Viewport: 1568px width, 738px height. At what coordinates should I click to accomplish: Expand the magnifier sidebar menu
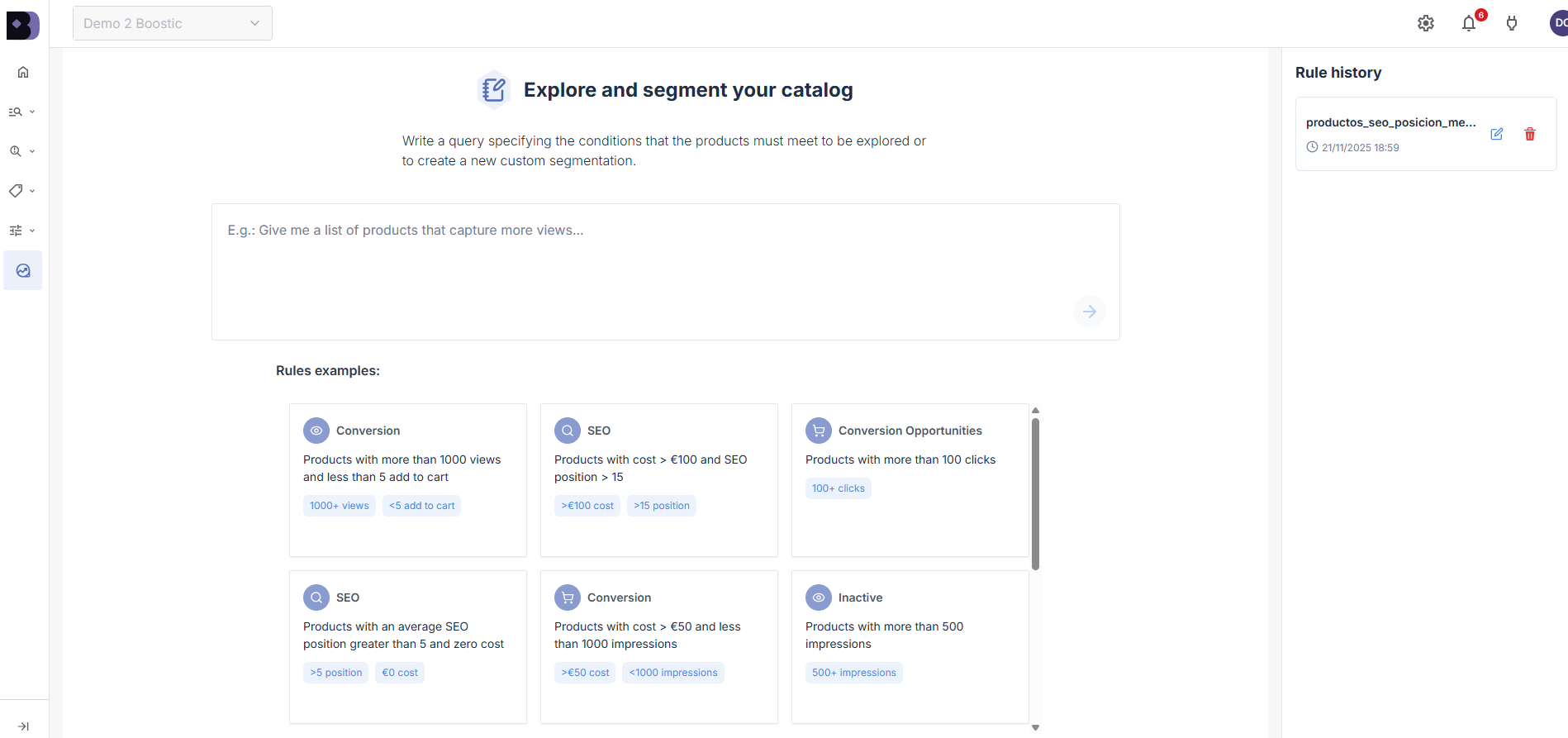point(21,151)
